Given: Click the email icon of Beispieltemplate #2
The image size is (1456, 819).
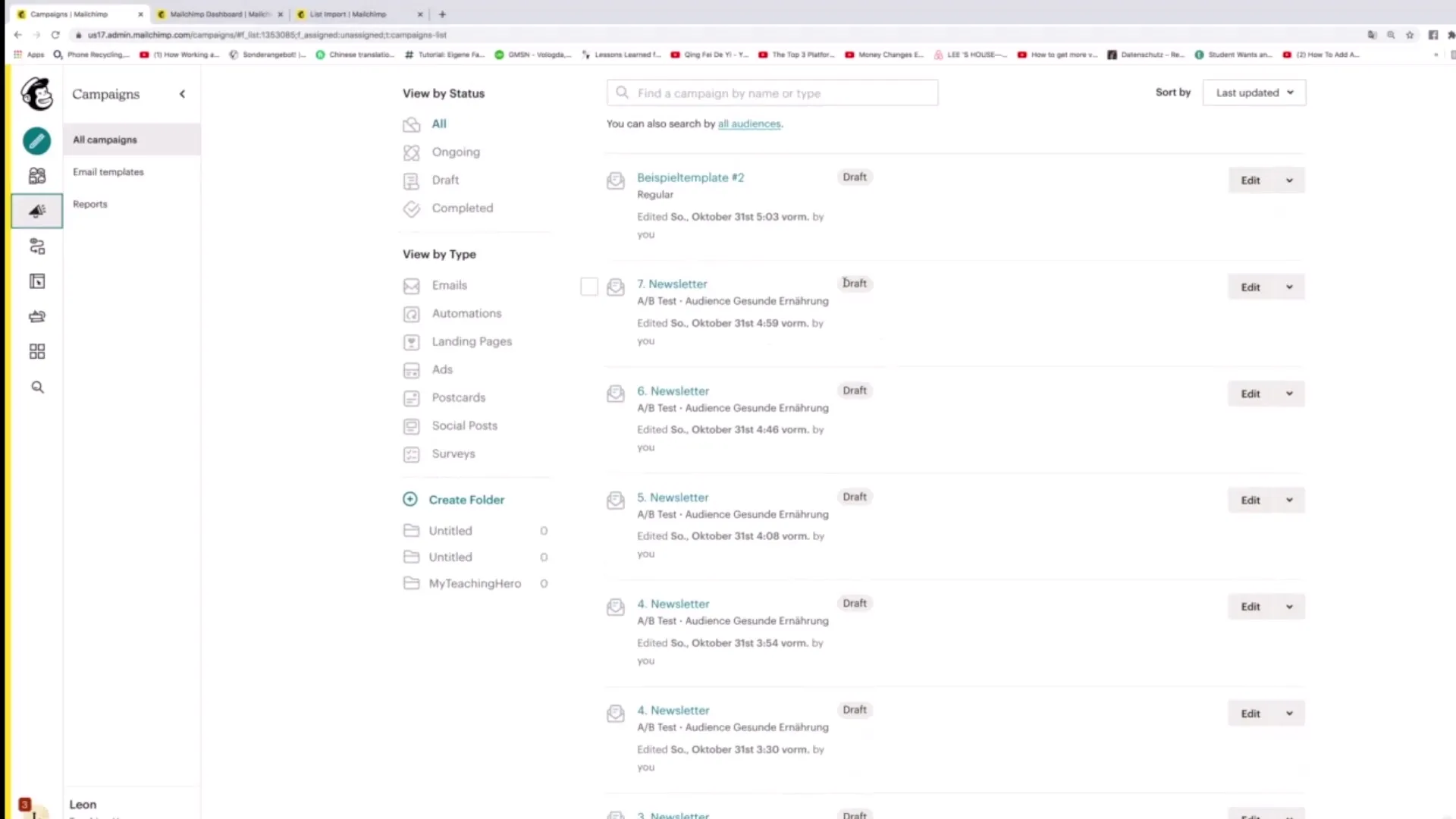Looking at the screenshot, I should pyautogui.click(x=616, y=180).
